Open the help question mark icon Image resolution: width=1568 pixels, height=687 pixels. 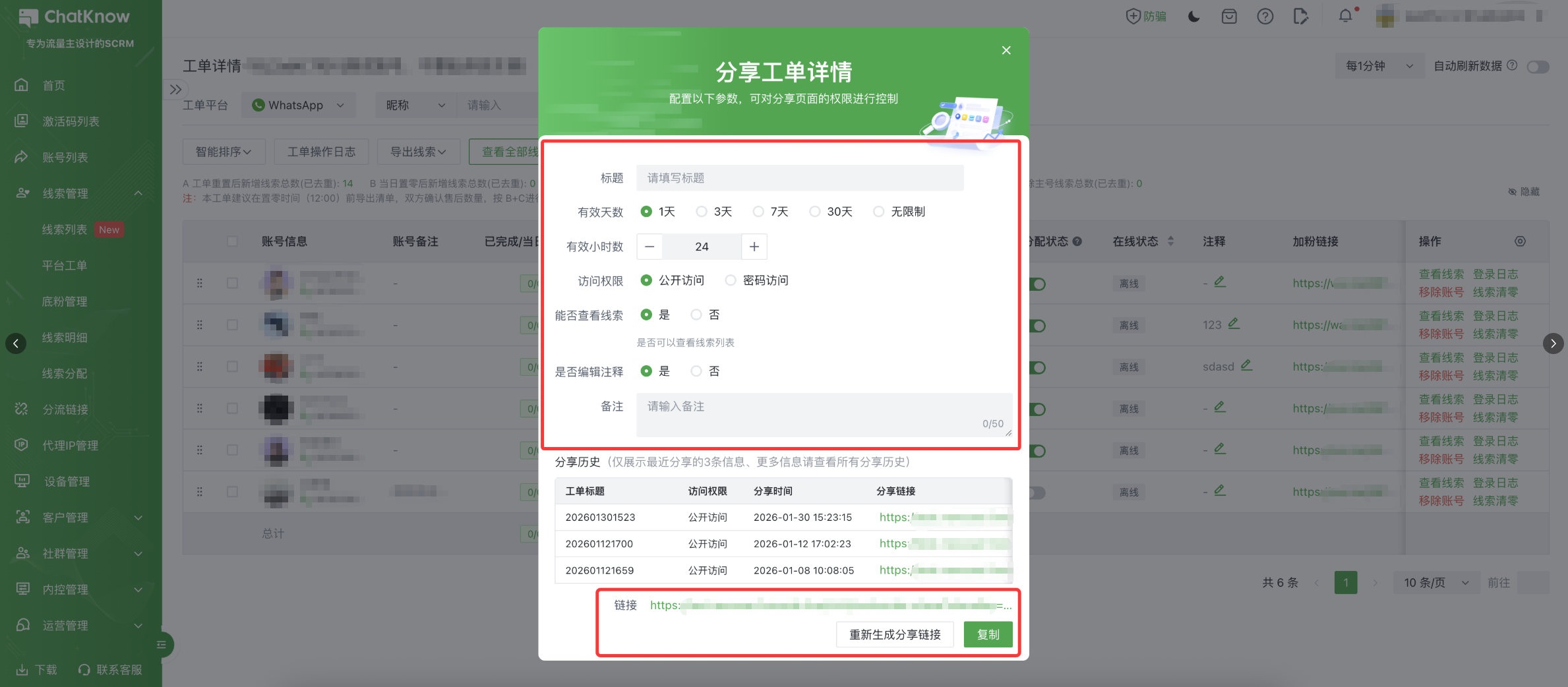(1265, 16)
